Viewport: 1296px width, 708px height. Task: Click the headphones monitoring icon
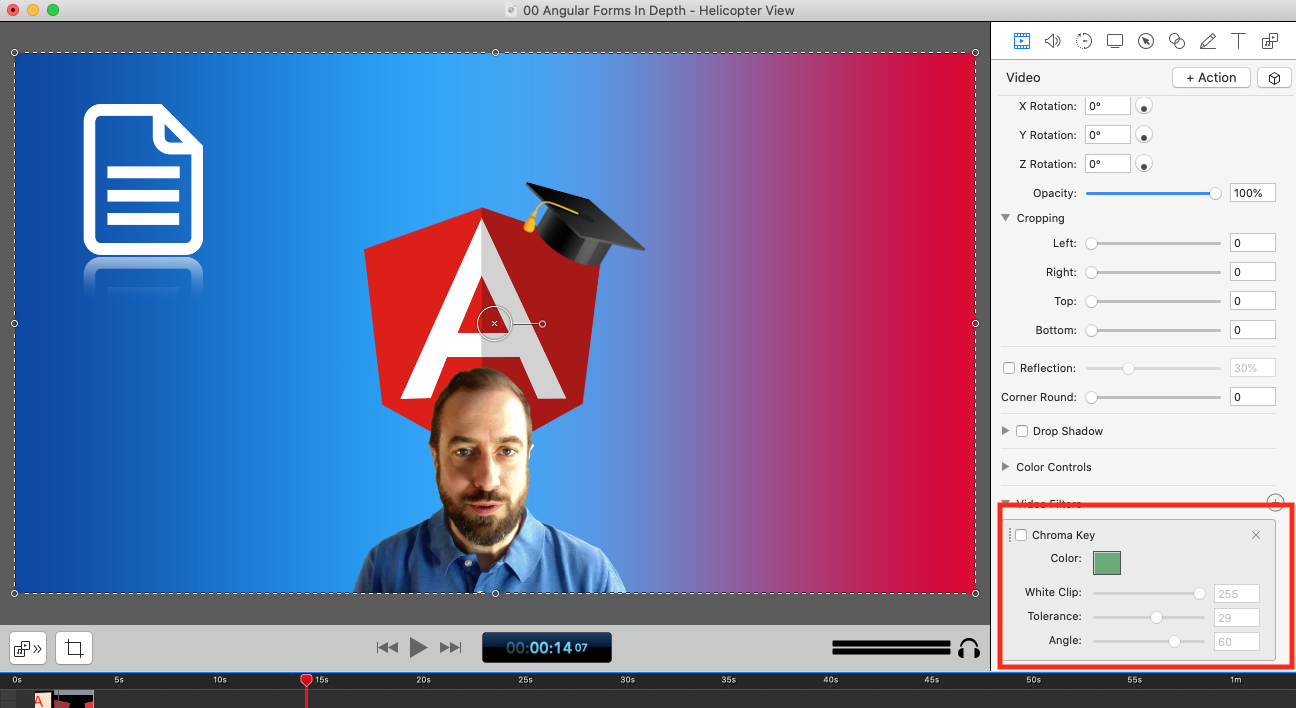tap(968, 648)
